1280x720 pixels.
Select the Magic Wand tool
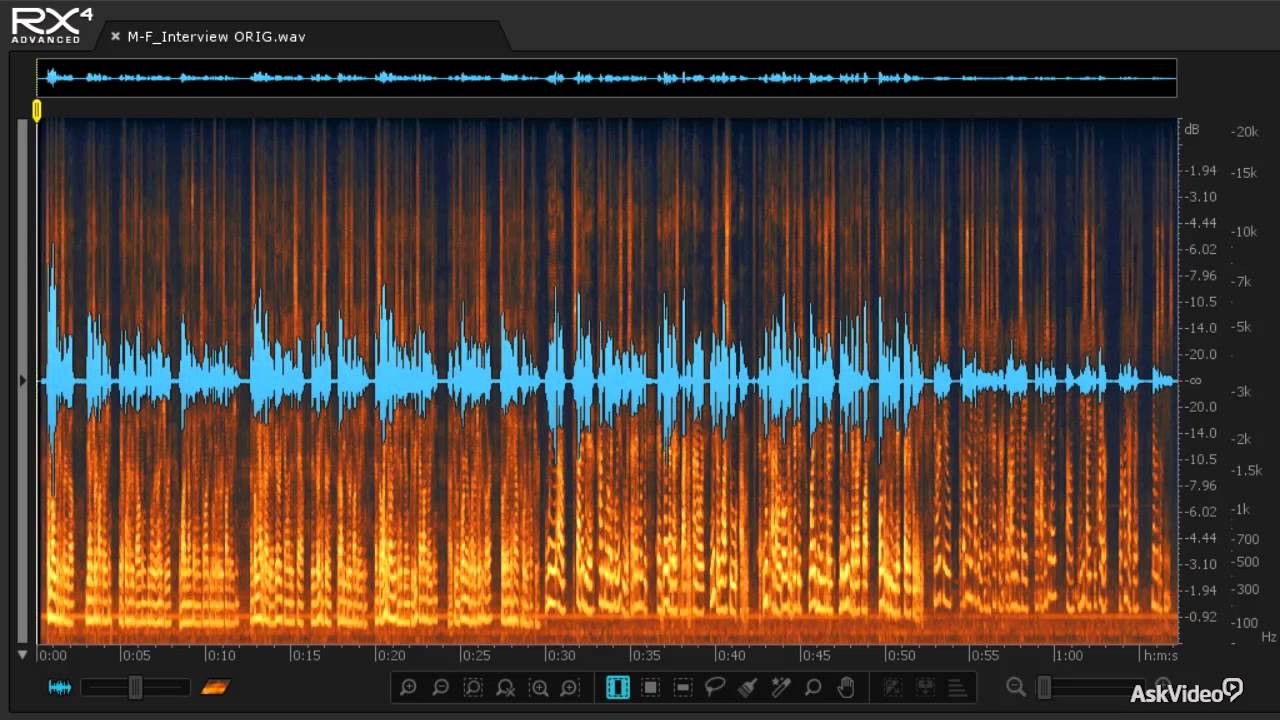pyautogui.click(x=781, y=687)
